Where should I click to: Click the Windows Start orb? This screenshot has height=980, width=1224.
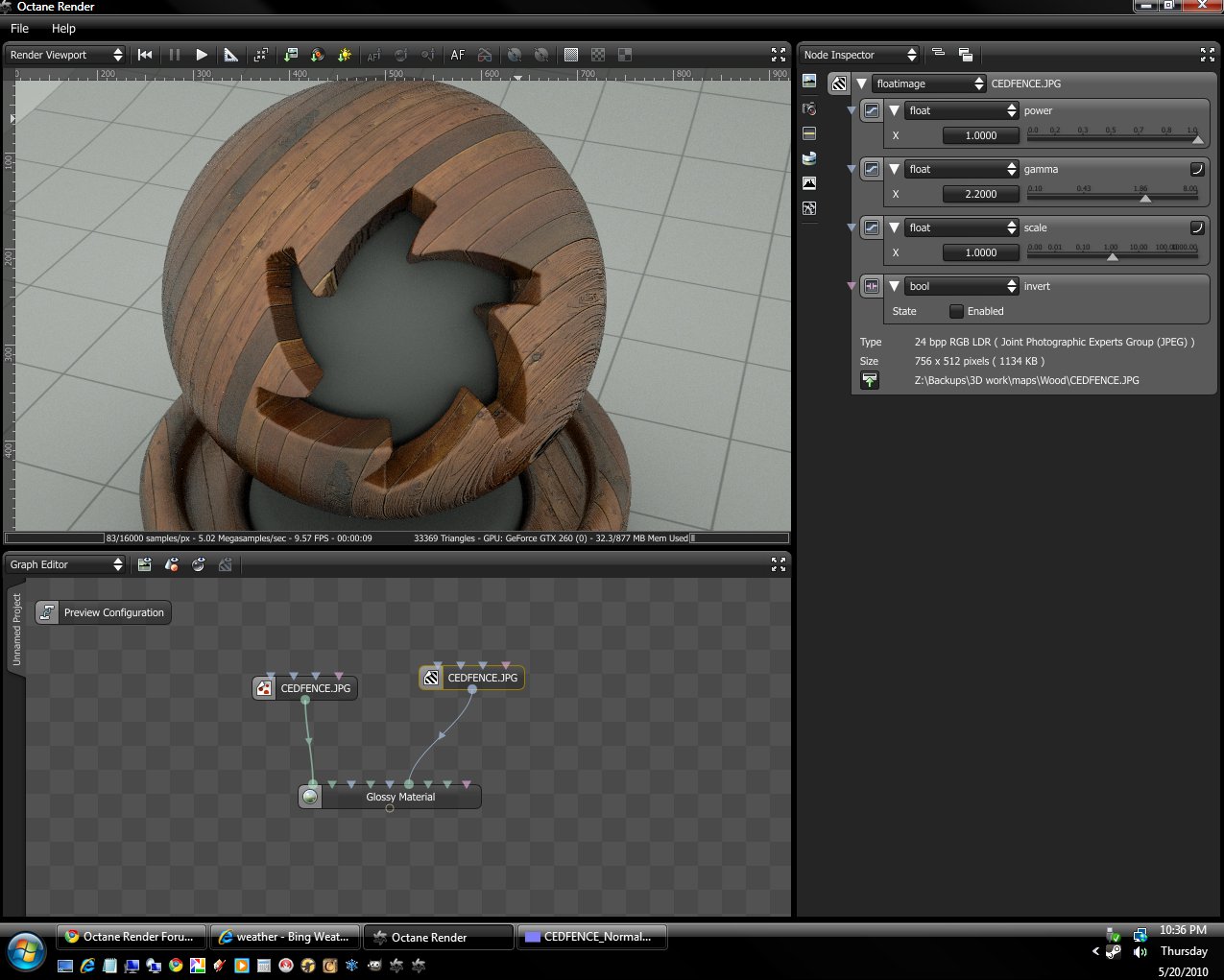[x=26, y=951]
